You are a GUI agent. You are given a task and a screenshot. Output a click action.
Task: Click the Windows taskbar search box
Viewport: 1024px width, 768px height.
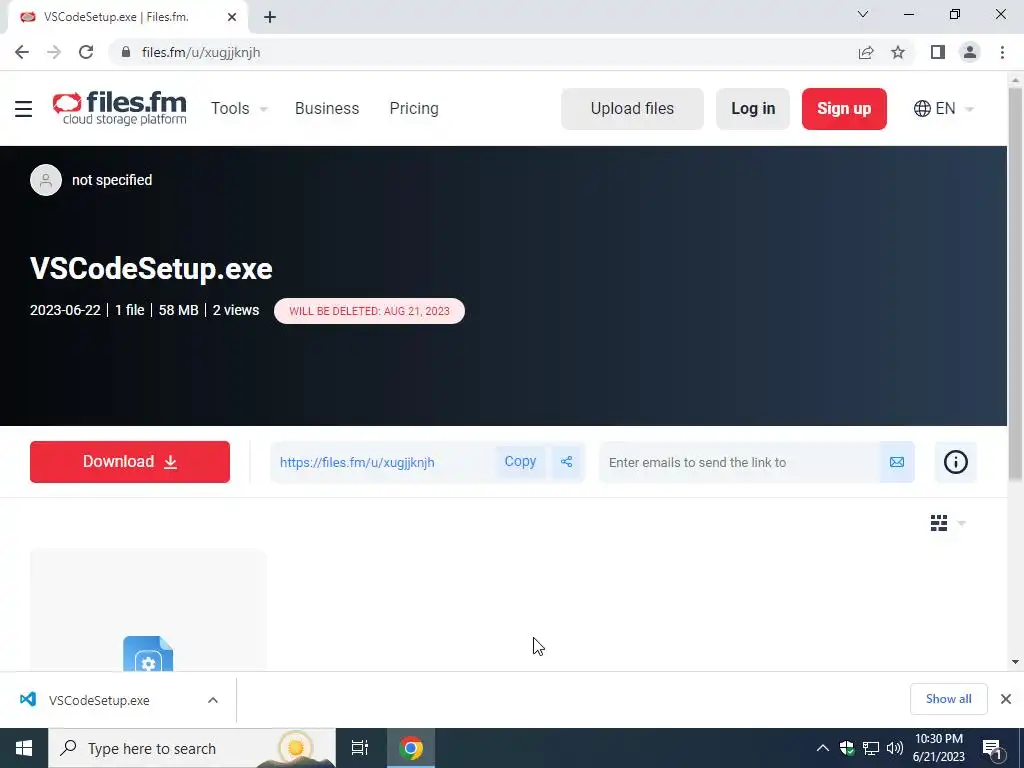192,748
